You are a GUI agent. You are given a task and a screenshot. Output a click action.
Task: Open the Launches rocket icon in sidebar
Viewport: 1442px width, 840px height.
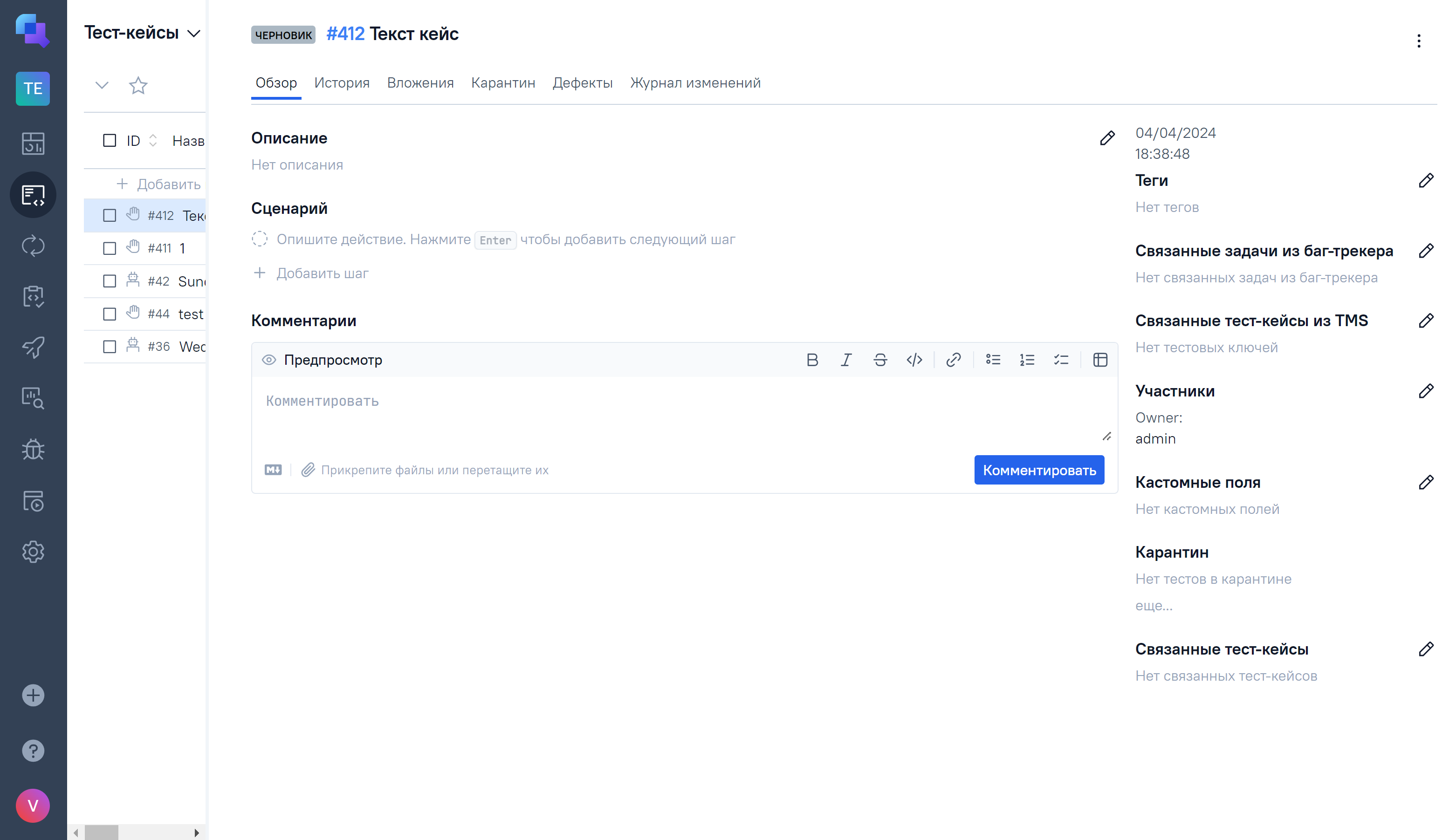[33, 347]
